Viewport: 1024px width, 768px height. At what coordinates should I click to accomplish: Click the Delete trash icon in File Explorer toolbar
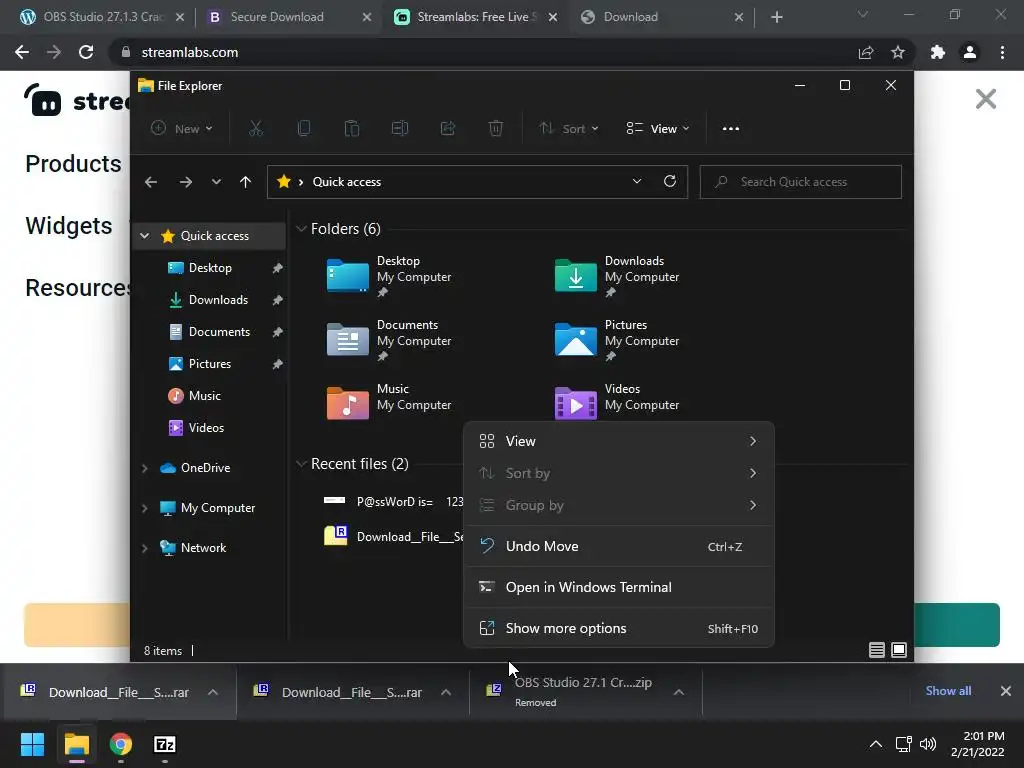[496, 129]
